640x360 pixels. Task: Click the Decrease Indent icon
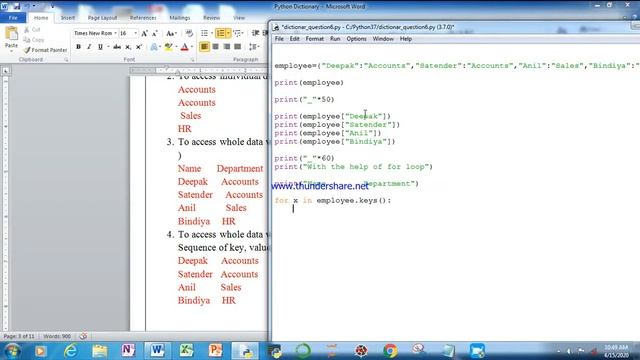(256, 33)
